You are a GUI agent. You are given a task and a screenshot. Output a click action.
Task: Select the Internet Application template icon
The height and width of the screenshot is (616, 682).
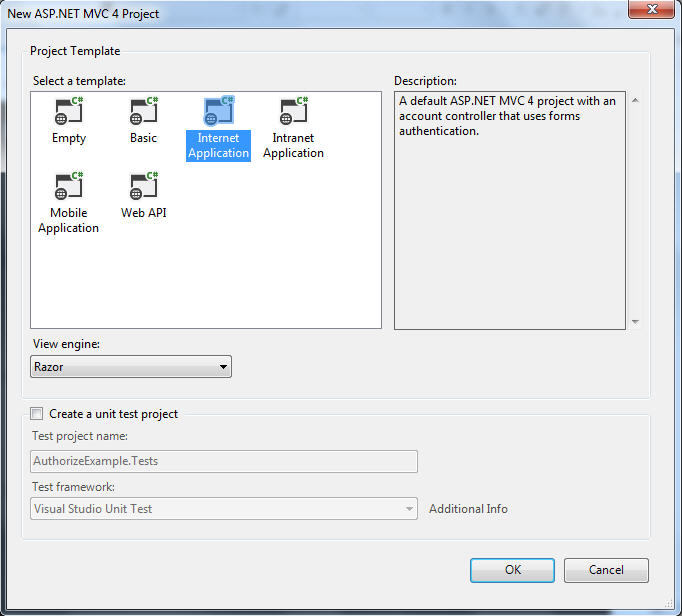[219, 111]
